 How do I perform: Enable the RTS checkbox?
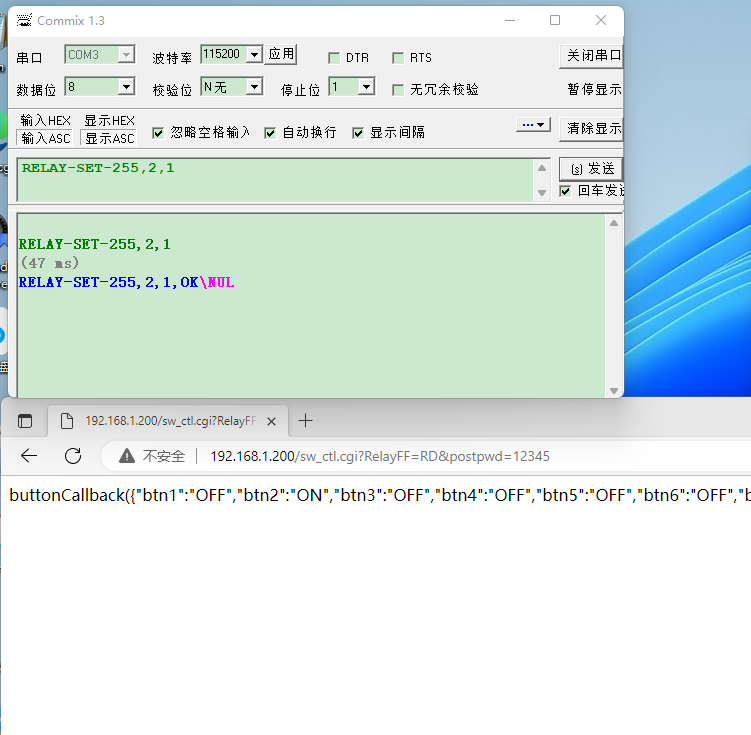point(398,58)
